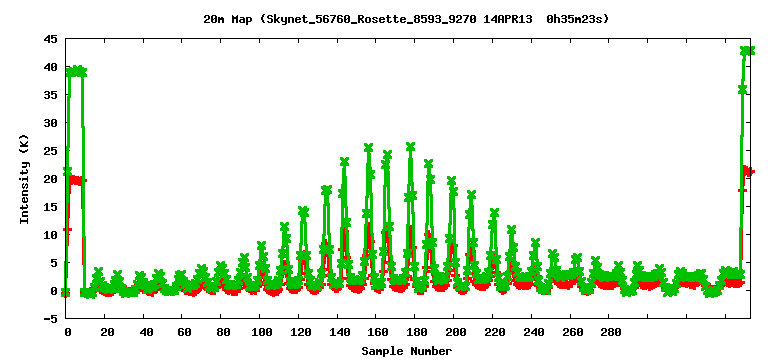Viewport: 768px width, 360px height.
Task: Click the 10 tick label on y-axis
Action: [50, 235]
